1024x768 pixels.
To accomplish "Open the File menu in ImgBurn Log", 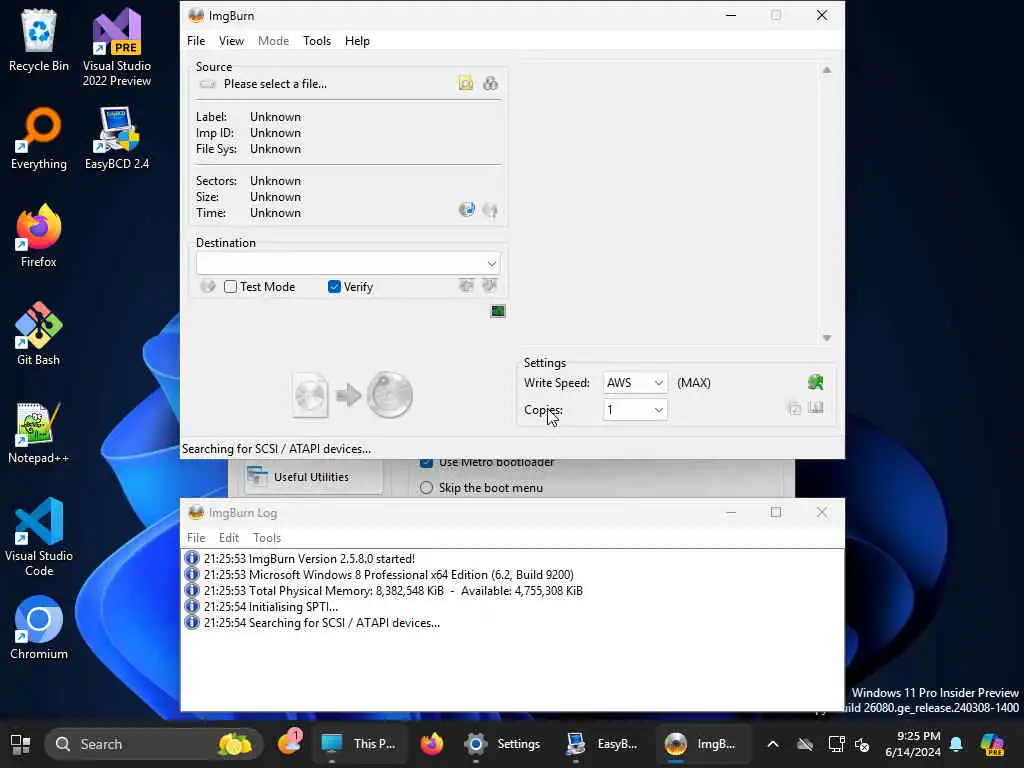I will tap(196, 537).
